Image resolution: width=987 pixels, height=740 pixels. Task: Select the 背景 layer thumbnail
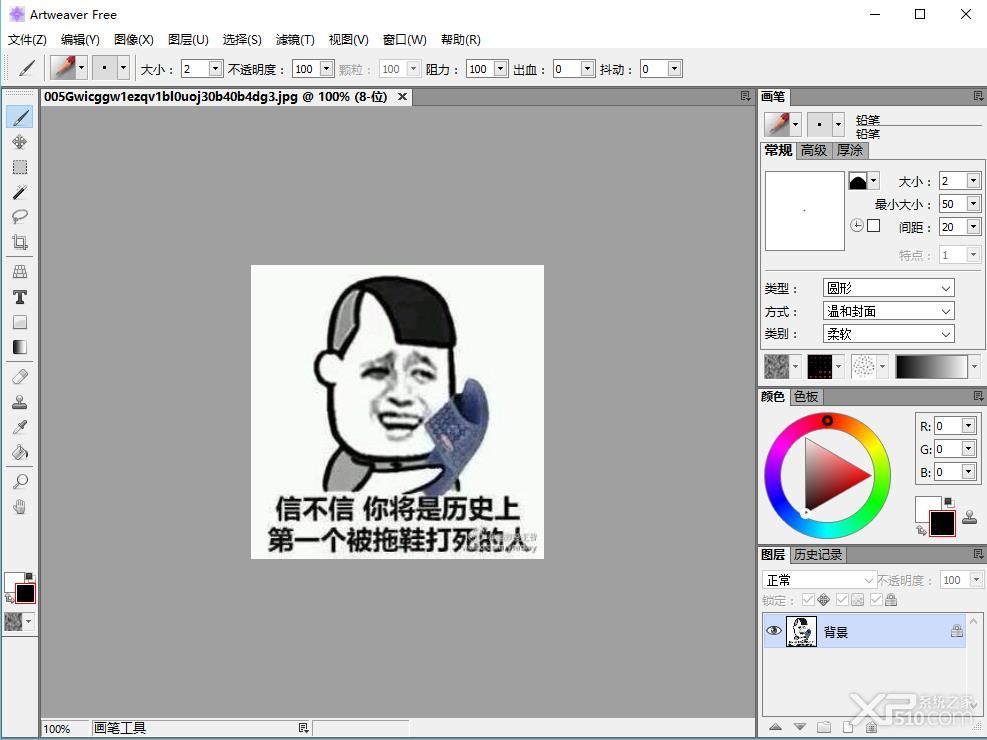pyautogui.click(x=801, y=631)
